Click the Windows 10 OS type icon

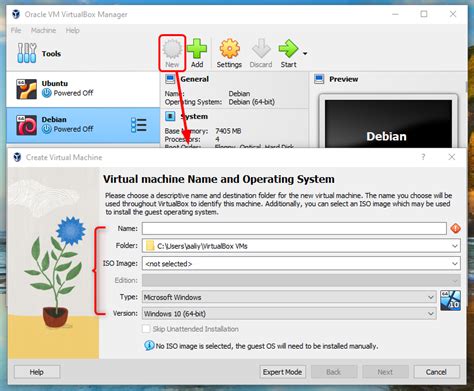pos(450,300)
